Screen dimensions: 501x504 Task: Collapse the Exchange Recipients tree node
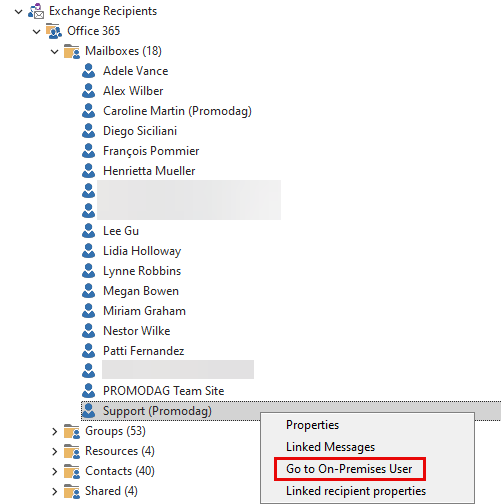click(18, 12)
